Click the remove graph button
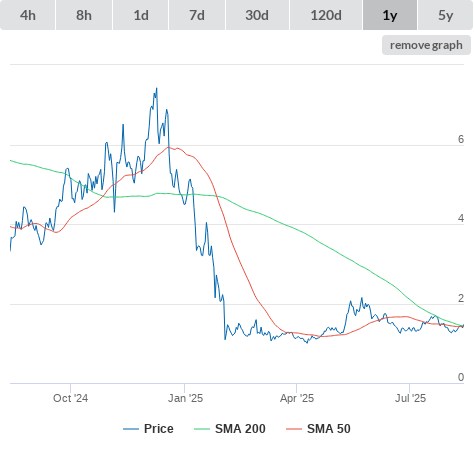 coord(426,45)
